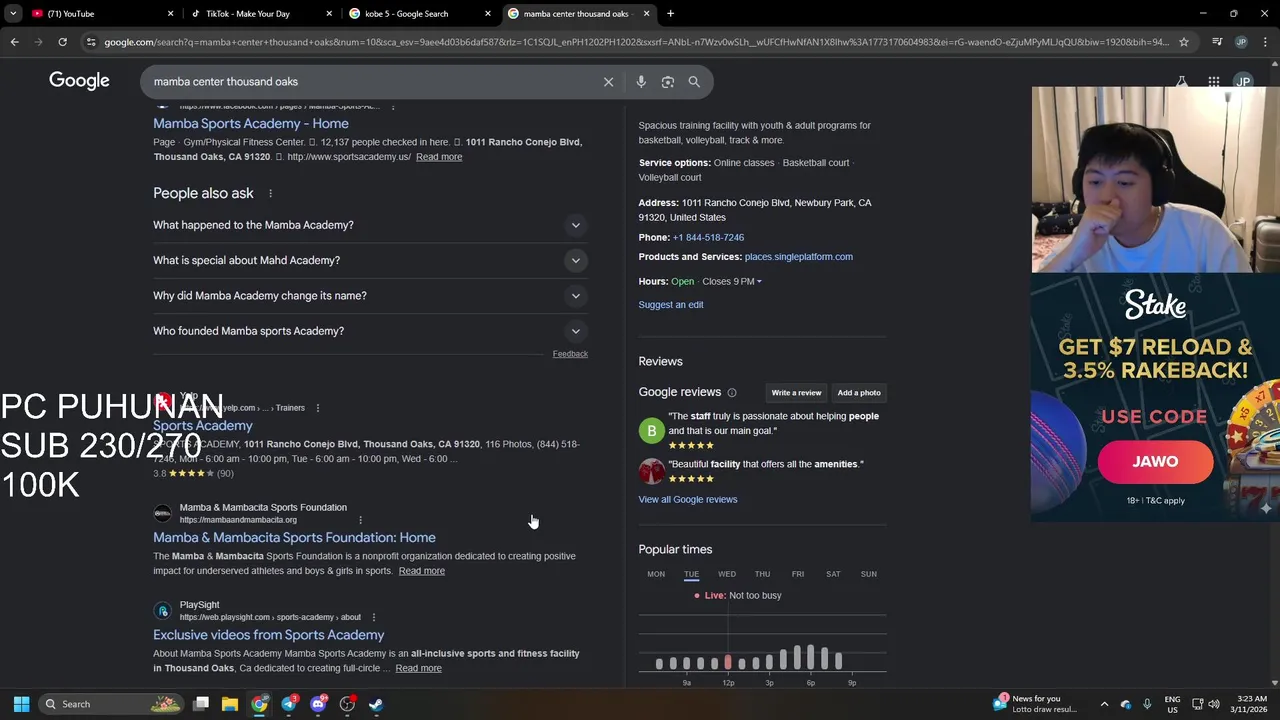Image resolution: width=1280 pixels, height=720 pixels.
Task: Open Steam from the taskbar
Action: coord(376,704)
